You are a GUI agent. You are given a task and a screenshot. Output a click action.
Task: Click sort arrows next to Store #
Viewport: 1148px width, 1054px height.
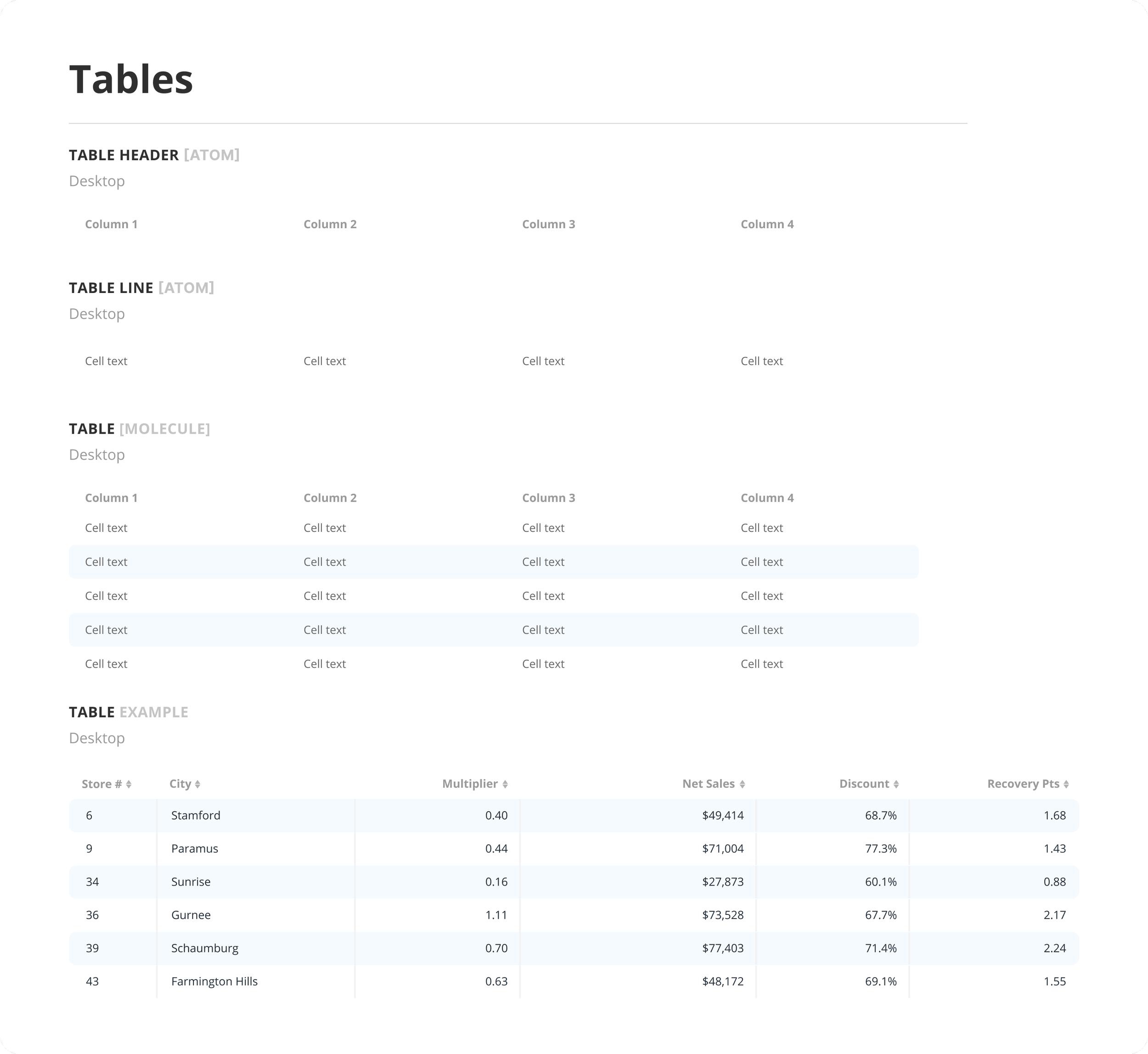pyautogui.click(x=129, y=784)
